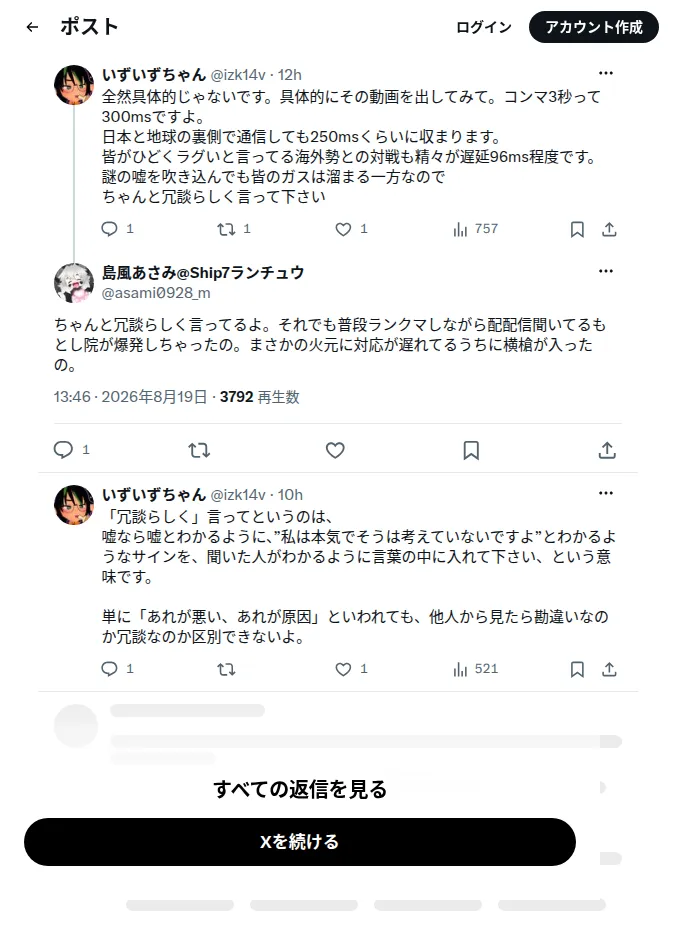Click the アカウント作成 button
Viewport: 675px width, 926px height.
click(594, 27)
